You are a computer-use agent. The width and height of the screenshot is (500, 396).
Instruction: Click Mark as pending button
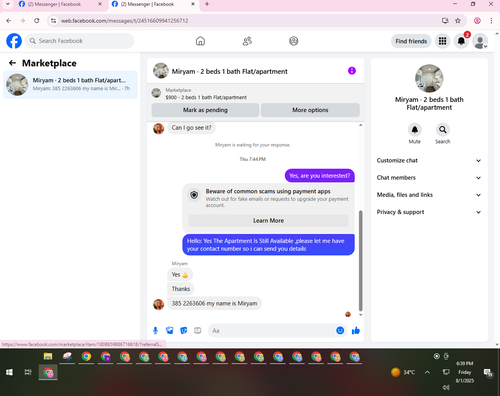pos(205,110)
